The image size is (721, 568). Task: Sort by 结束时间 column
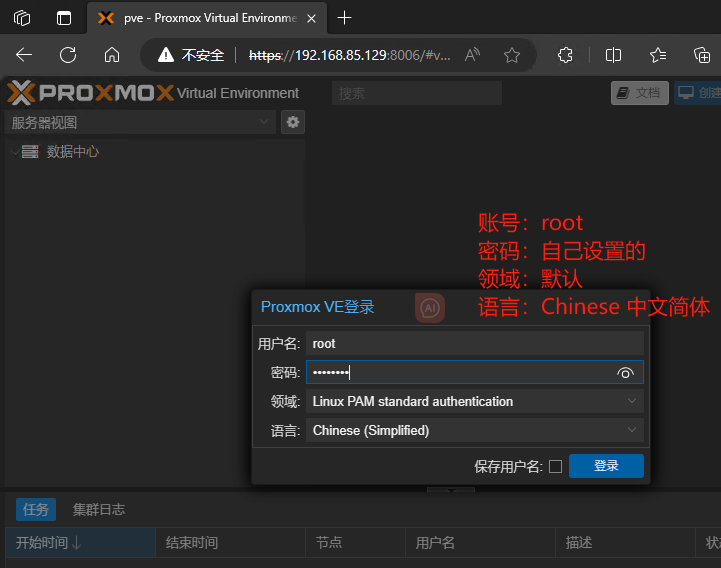[230, 543]
